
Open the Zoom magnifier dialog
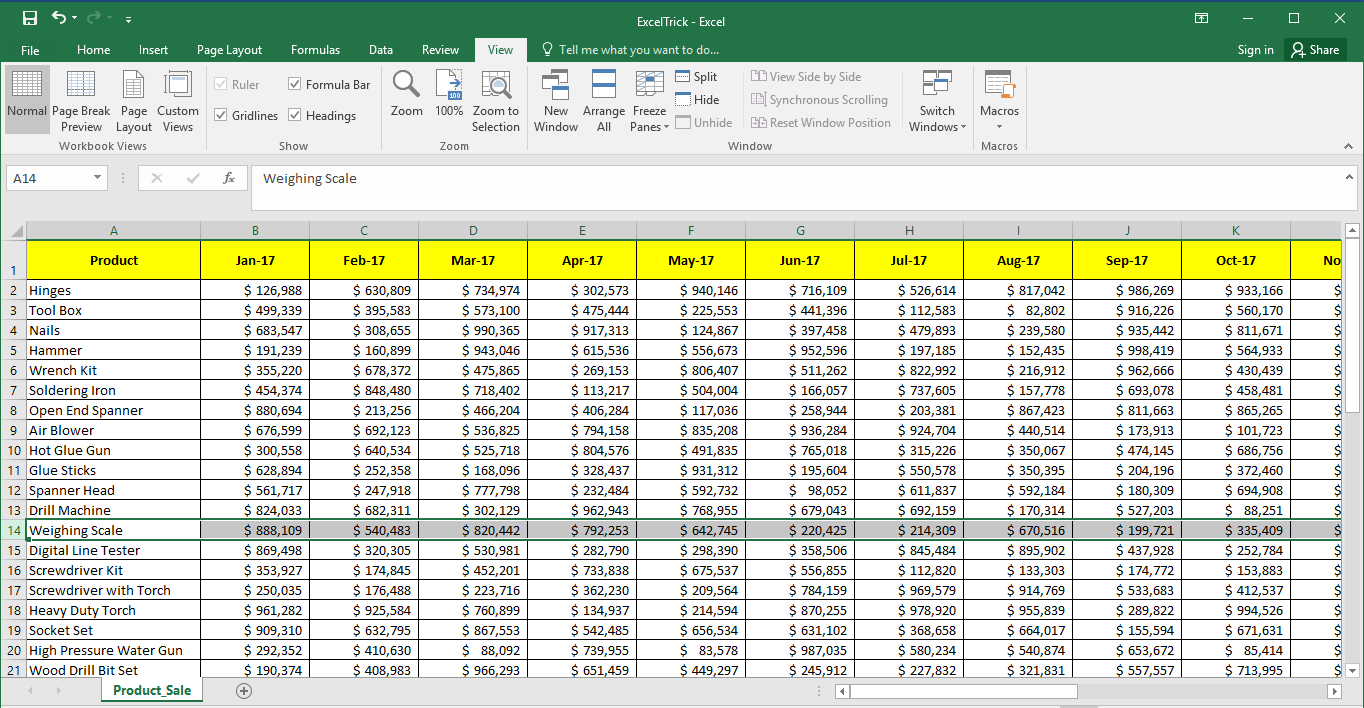click(x=406, y=96)
